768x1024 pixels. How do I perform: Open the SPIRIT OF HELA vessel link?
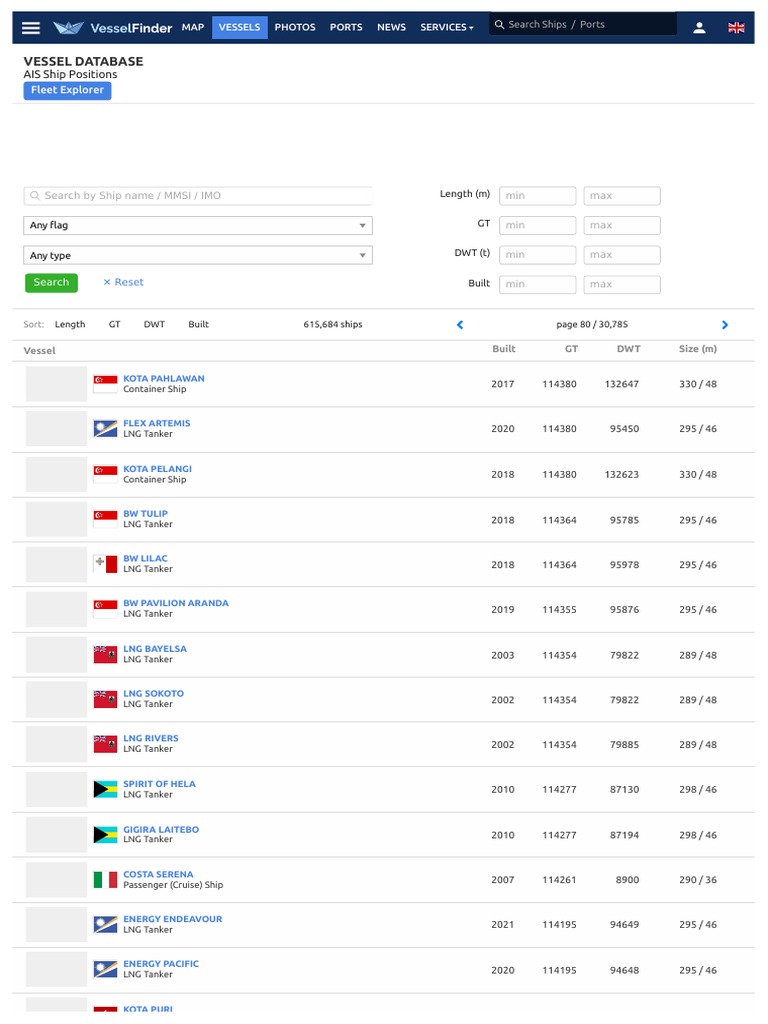tap(159, 784)
